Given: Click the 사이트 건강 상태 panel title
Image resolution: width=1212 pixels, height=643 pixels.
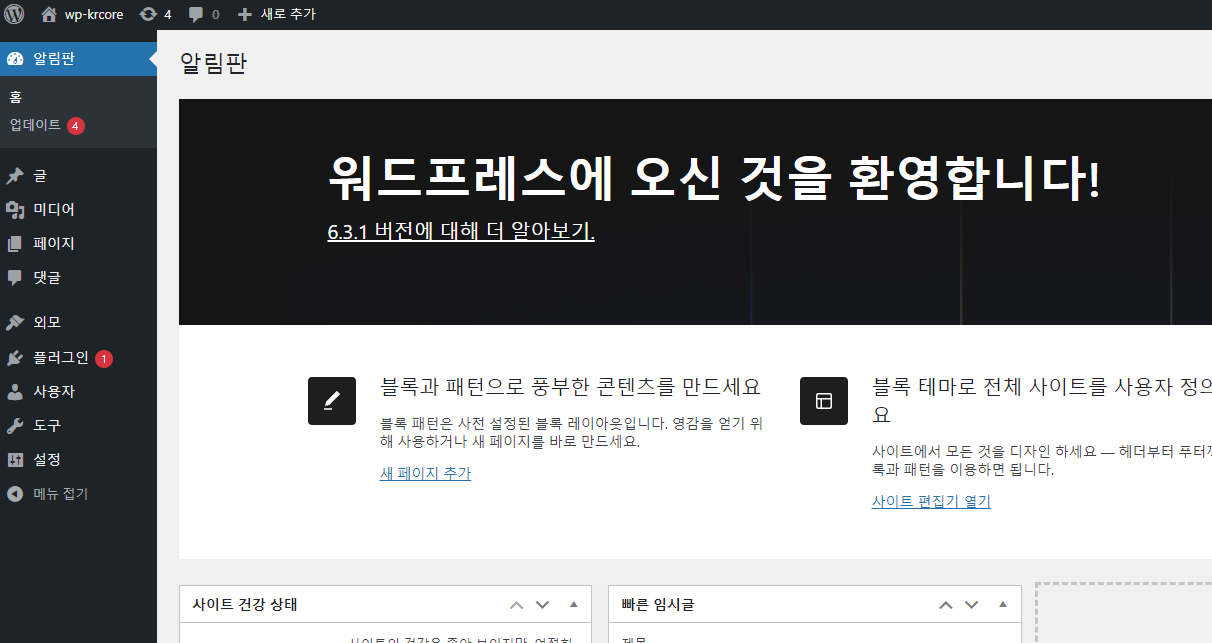Looking at the screenshot, I should [245, 605].
